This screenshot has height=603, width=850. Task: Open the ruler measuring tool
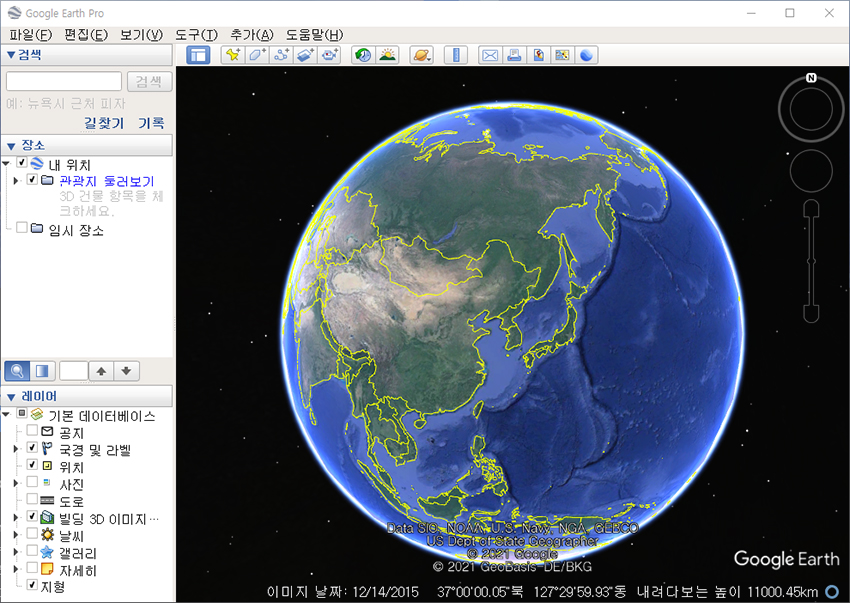pos(456,55)
